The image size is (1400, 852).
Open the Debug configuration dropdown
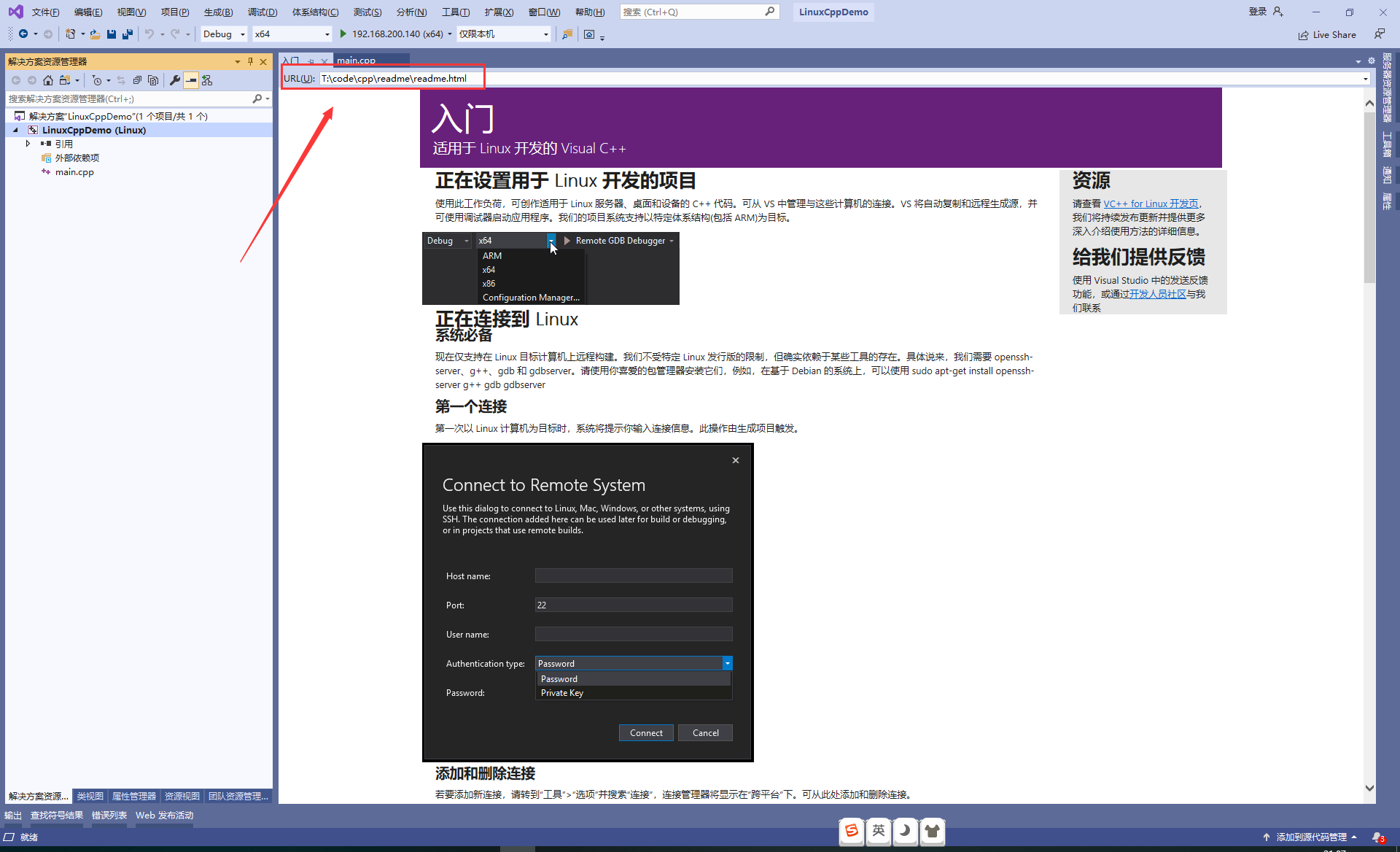pyautogui.click(x=224, y=34)
